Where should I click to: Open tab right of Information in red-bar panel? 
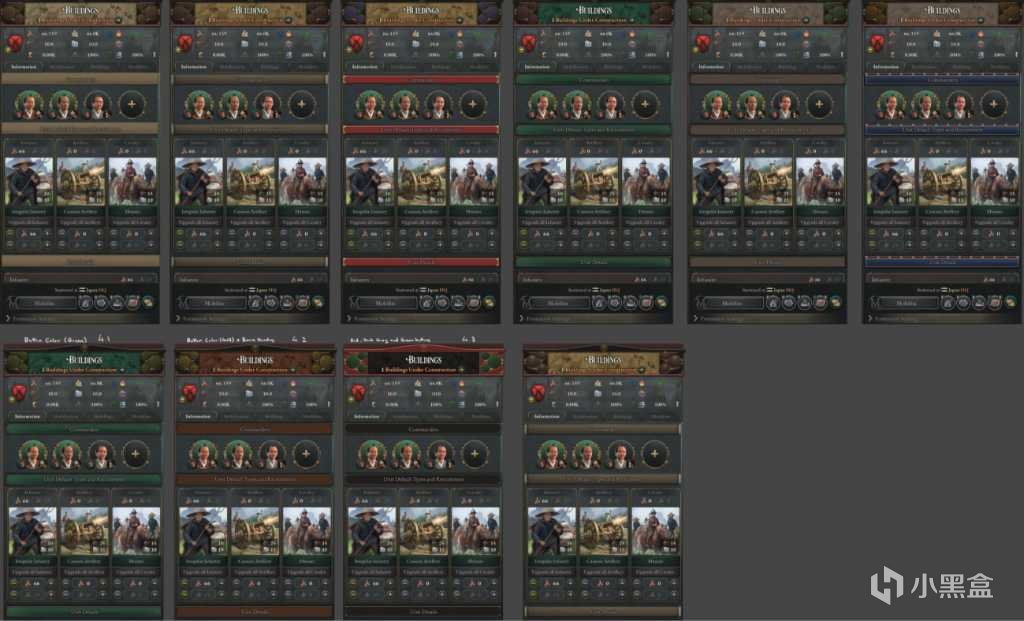402,67
